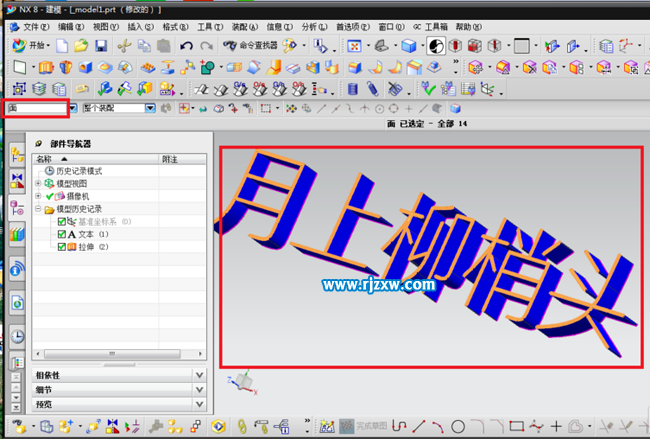Click the 开始 (Start) button

point(31,46)
